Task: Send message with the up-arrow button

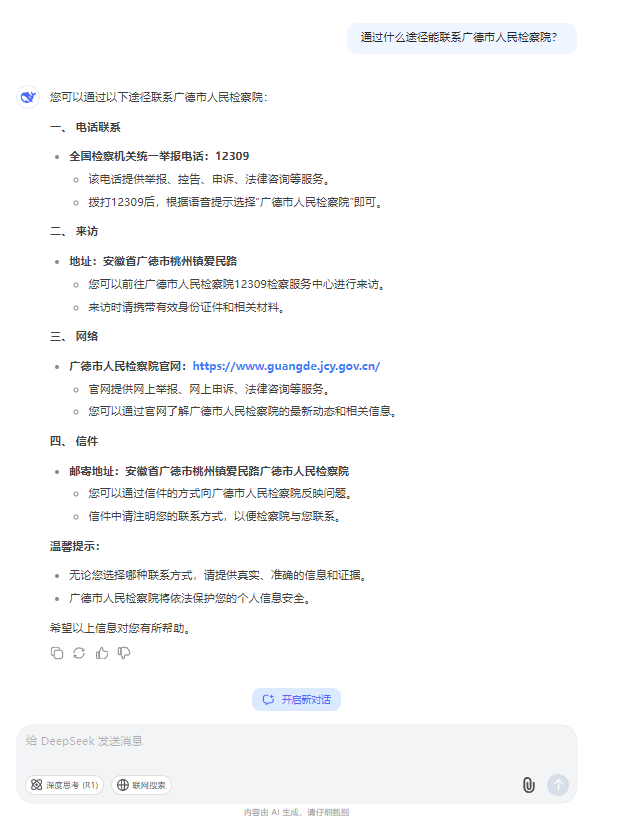Action: click(558, 785)
